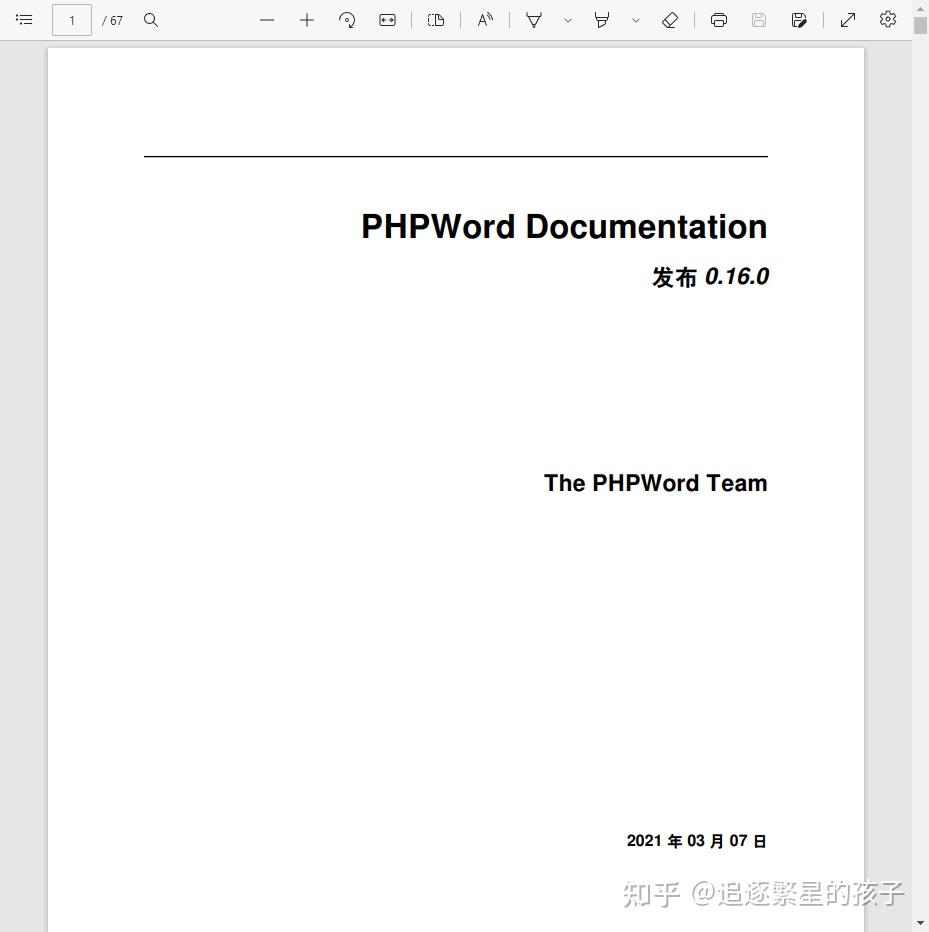
Task: Click the version text 发布 0.16.0
Action: pos(710,277)
